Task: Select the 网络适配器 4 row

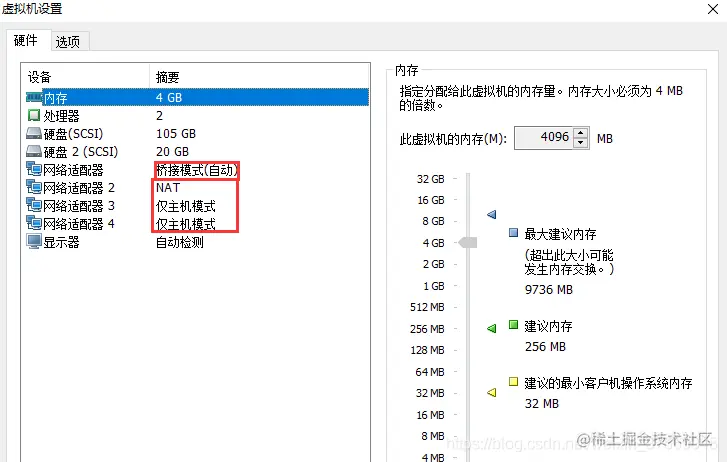Action: tap(197, 224)
